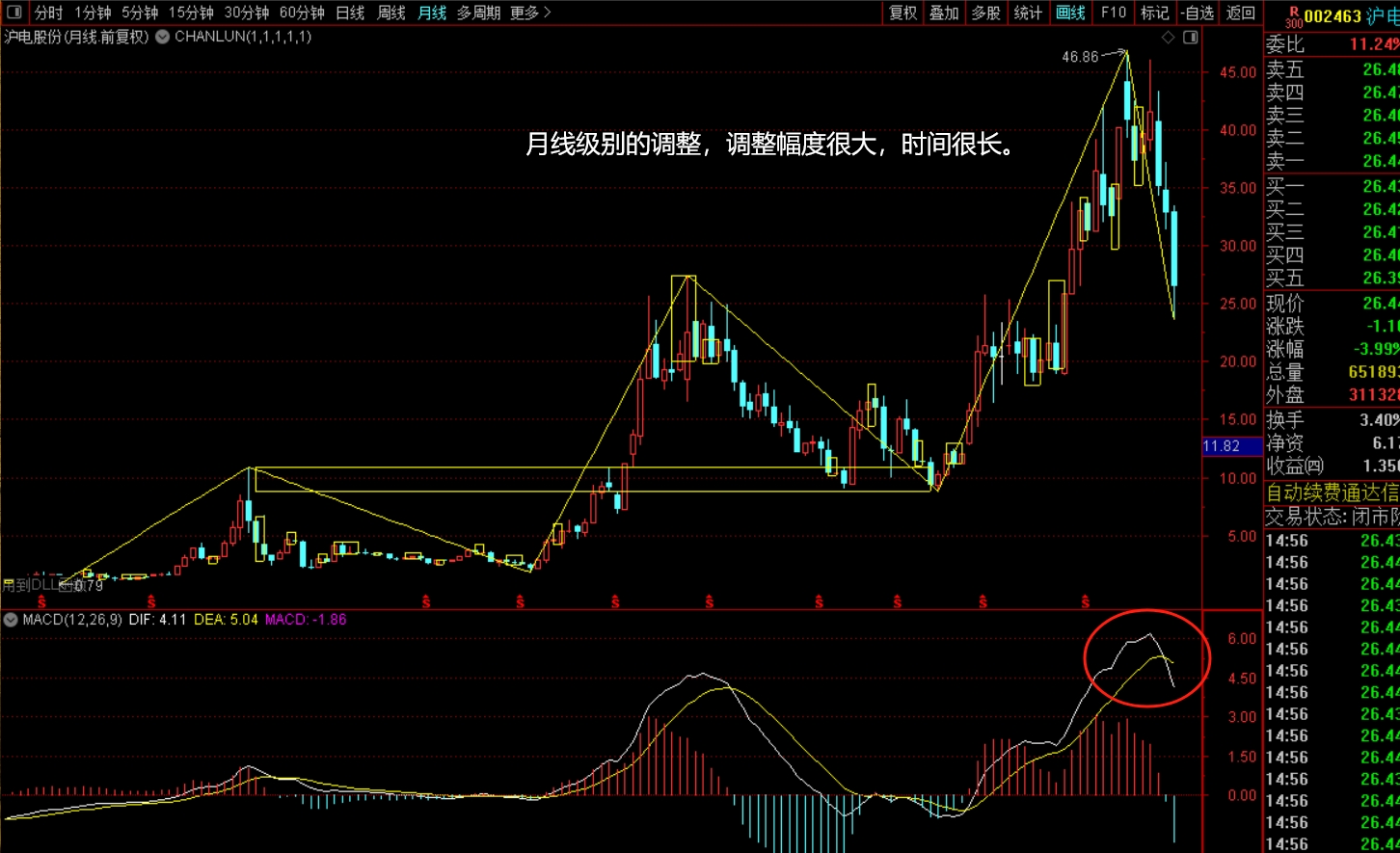Screen dimensions: 1400x853
Task: Select the 30分钟 period
Action: [x=247, y=13]
